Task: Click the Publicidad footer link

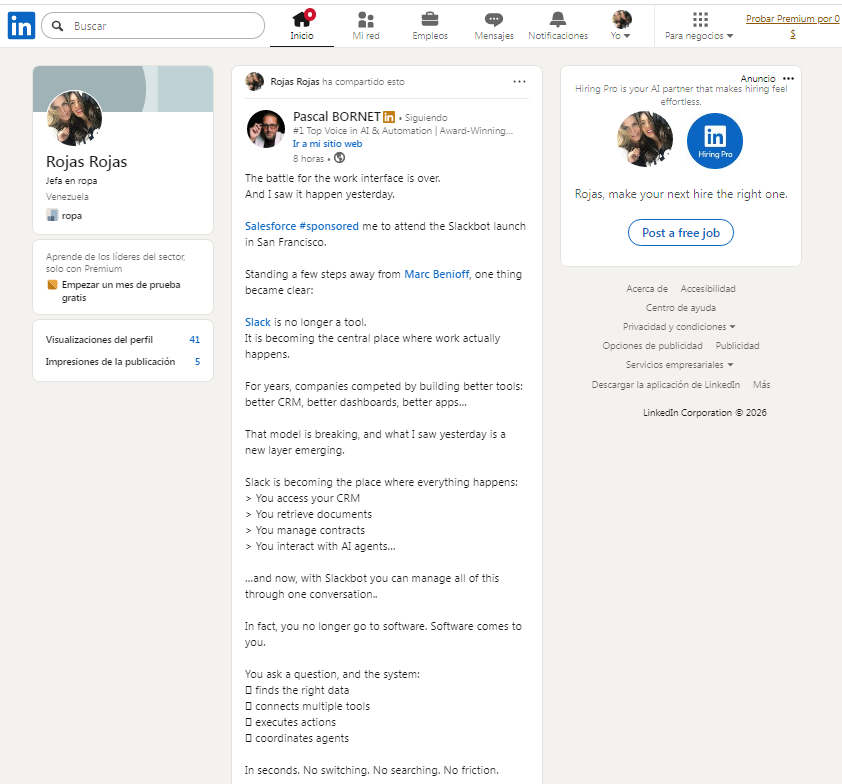Action: pyautogui.click(x=737, y=346)
